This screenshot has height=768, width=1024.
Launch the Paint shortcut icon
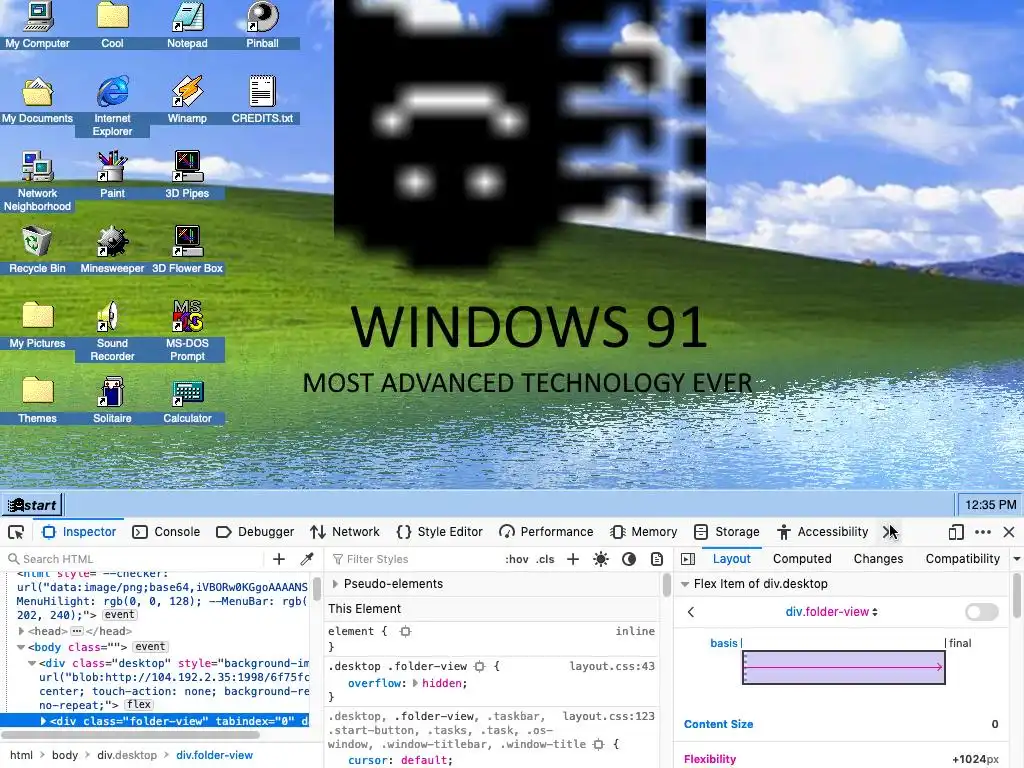pyautogui.click(x=112, y=174)
